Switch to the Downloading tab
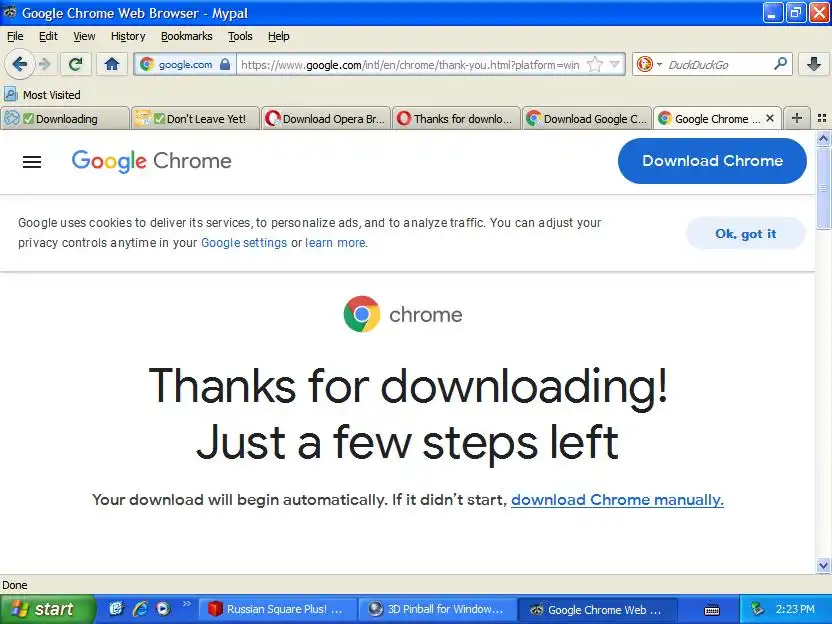This screenshot has height=624, width=832. (x=65, y=118)
